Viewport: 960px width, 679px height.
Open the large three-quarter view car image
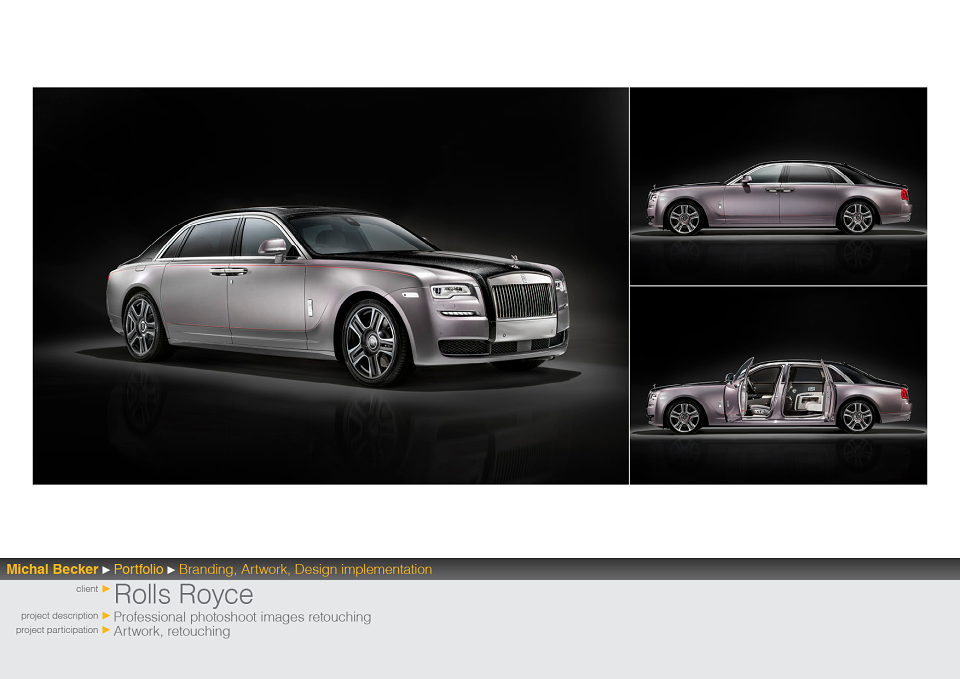click(x=331, y=286)
